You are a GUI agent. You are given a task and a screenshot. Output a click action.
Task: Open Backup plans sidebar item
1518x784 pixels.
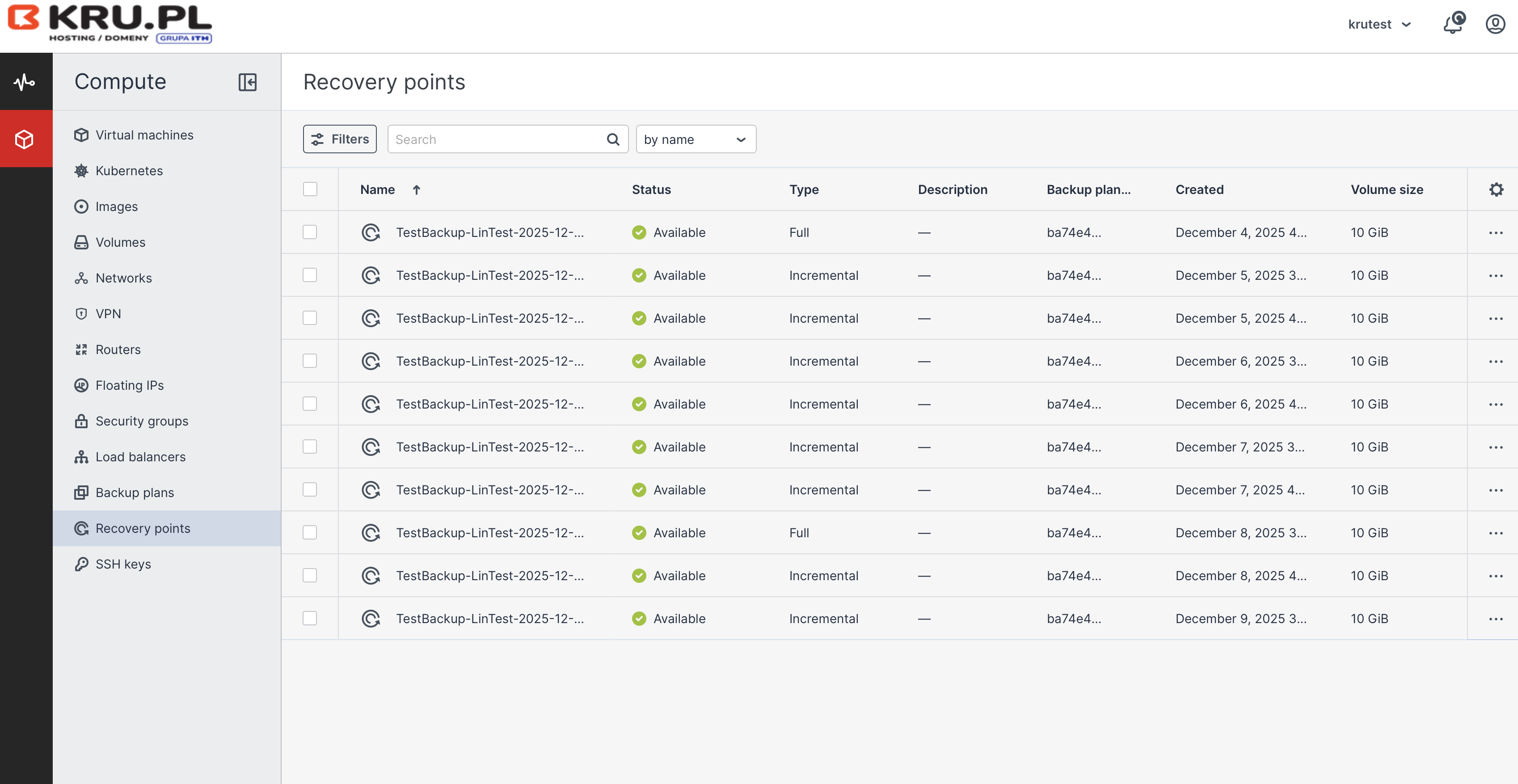click(x=135, y=493)
